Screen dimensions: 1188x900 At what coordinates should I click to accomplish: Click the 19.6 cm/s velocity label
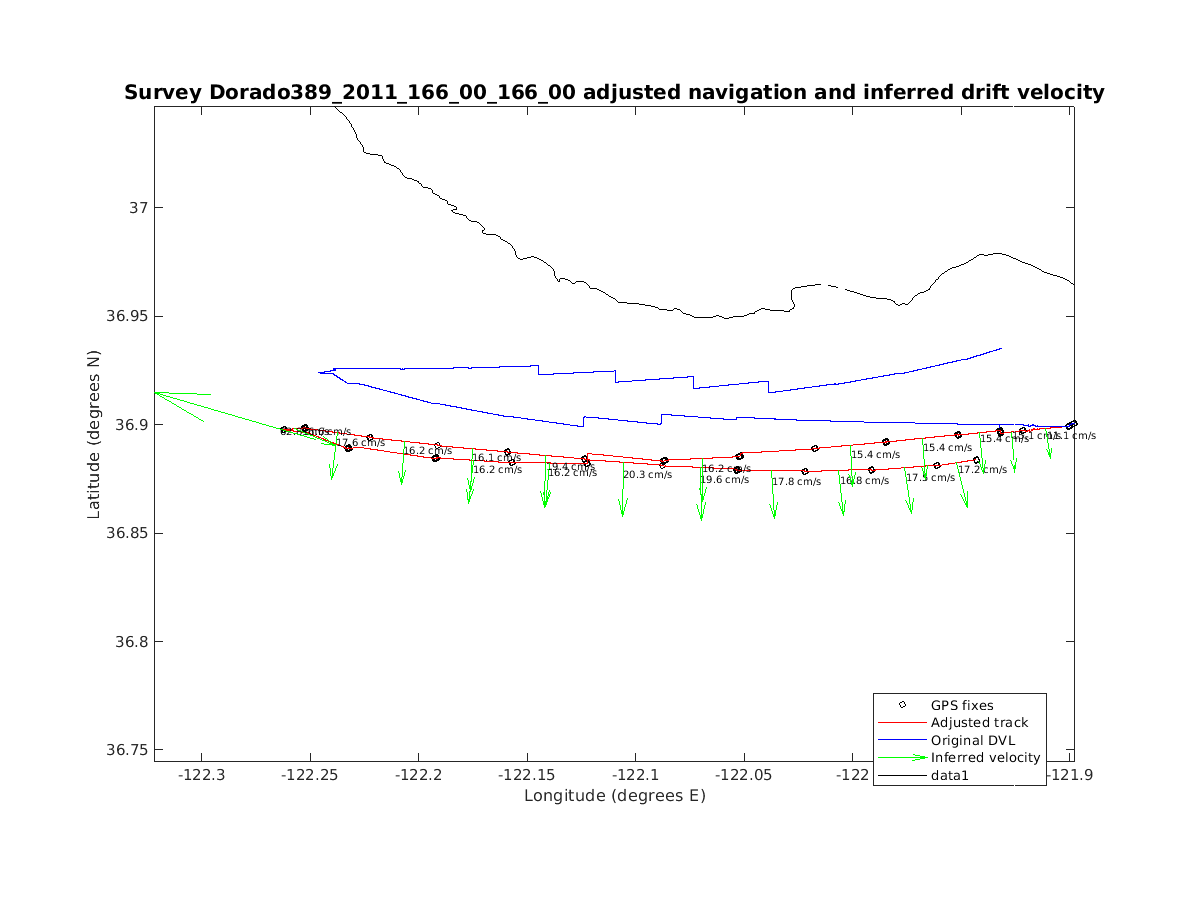click(x=725, y=480)
